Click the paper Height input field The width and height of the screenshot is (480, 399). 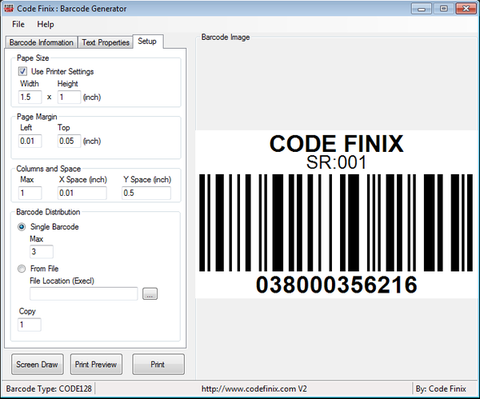[69, 97]
